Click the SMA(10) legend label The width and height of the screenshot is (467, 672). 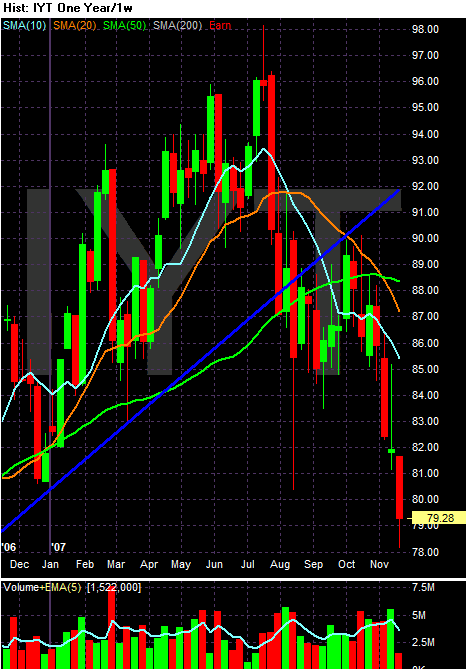[x=25, y=26]
